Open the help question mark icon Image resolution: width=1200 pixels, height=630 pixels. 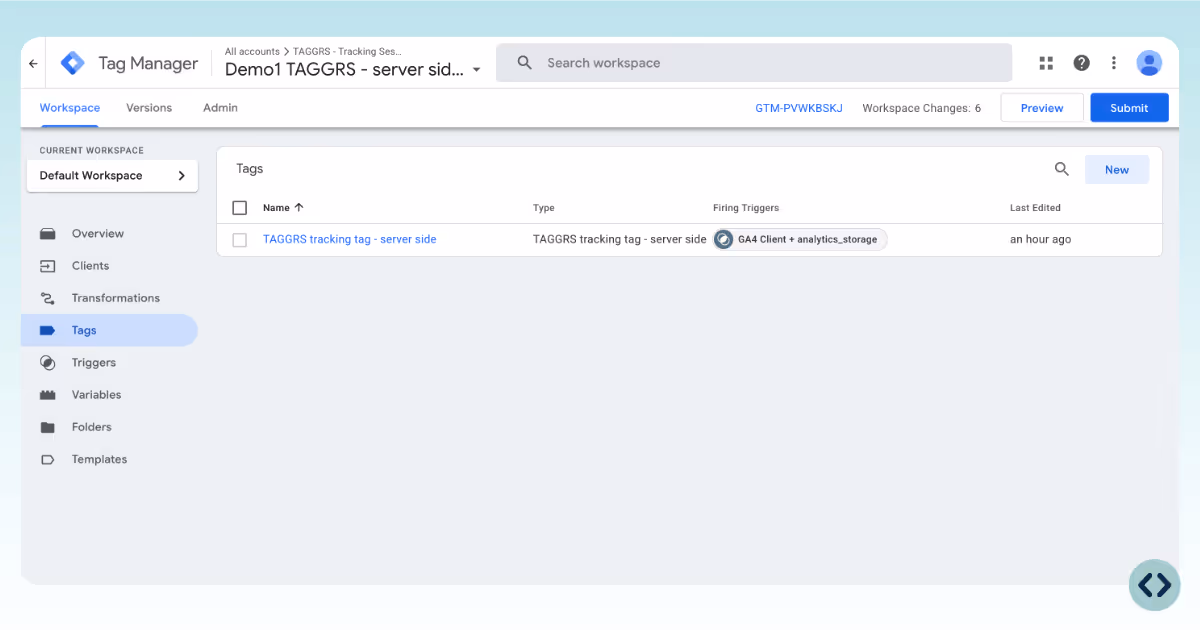coord(1081,63)
